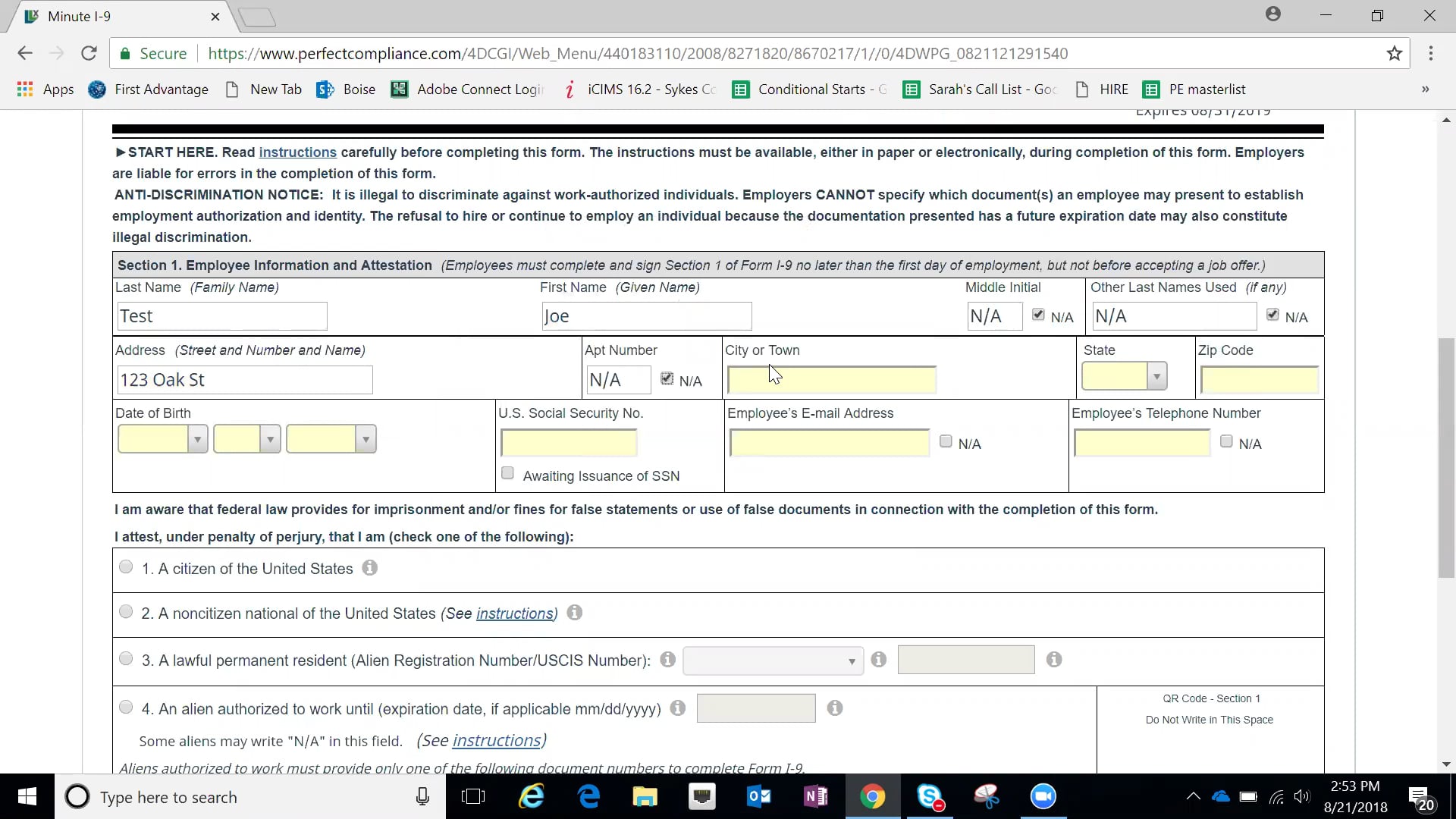
Task: Check Awaiting Issuance of SSN box
Action: point(508,473)
